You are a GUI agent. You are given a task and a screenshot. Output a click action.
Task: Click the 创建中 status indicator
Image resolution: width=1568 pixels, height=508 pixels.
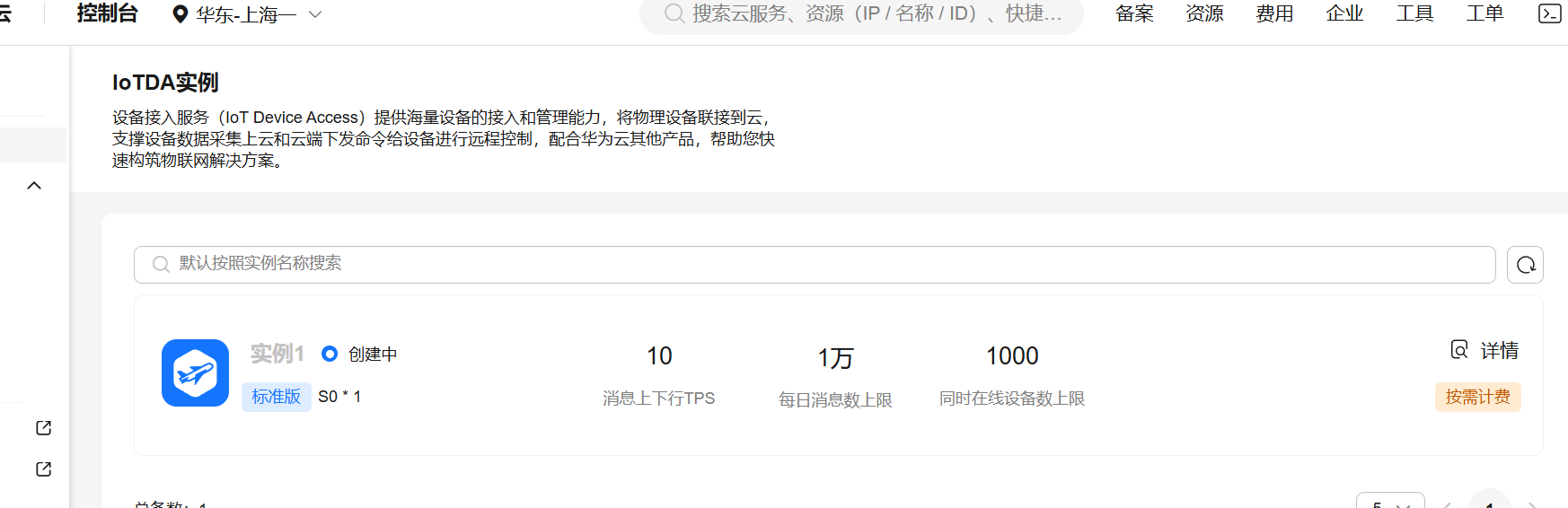coord(360,355)
